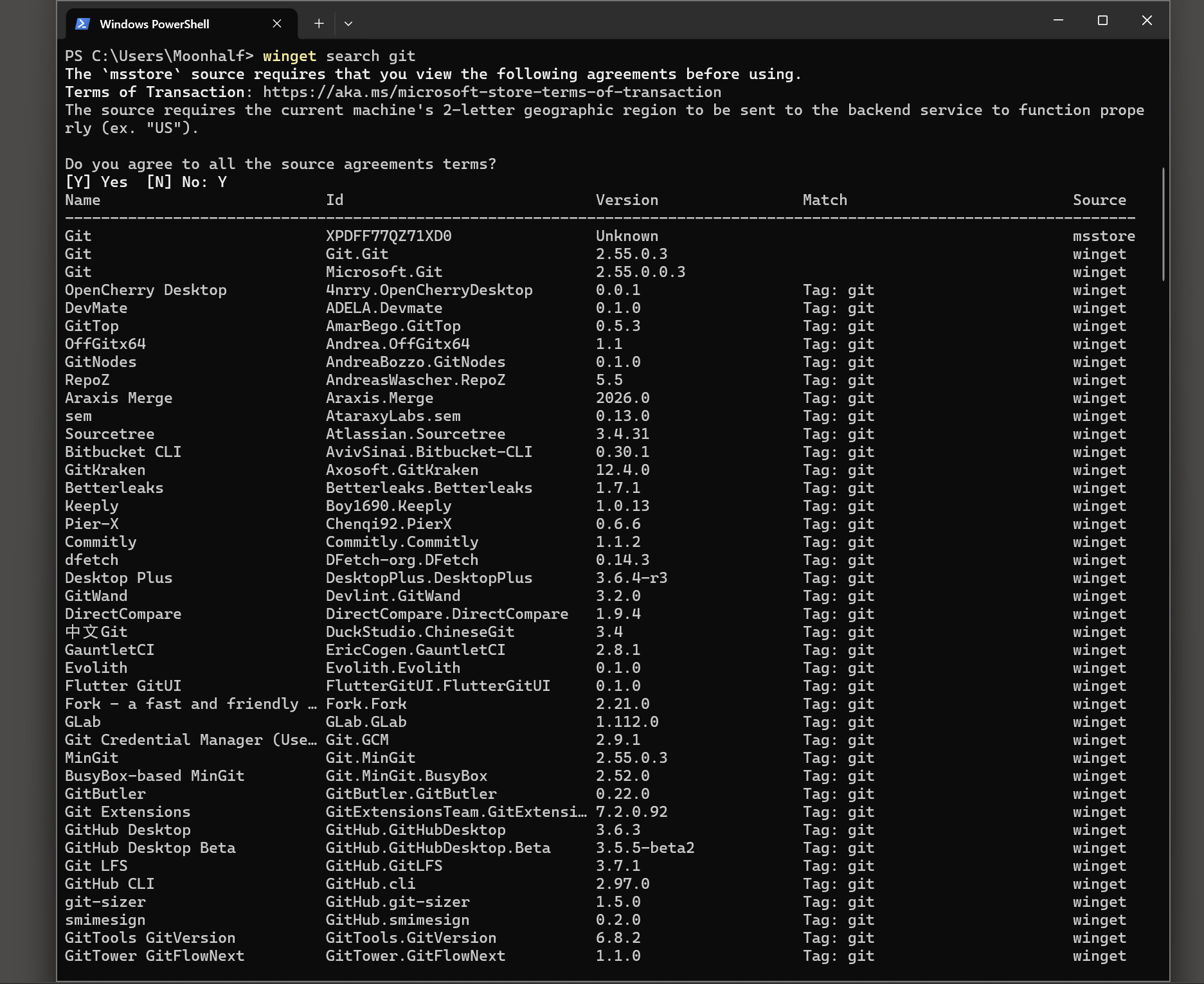
Task: Click 'Devlint.GitWand' package ID
Action: click(x=393, y=596)
